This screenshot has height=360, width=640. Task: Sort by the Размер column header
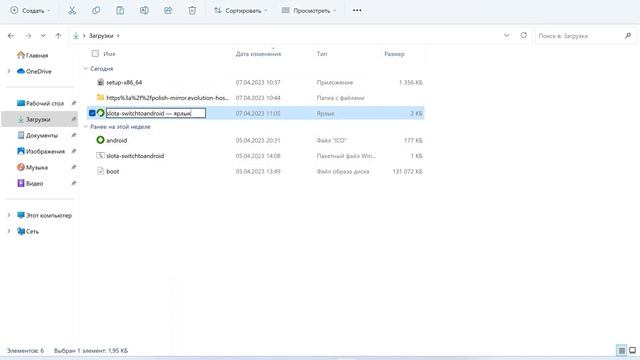(x=394, y=54)
